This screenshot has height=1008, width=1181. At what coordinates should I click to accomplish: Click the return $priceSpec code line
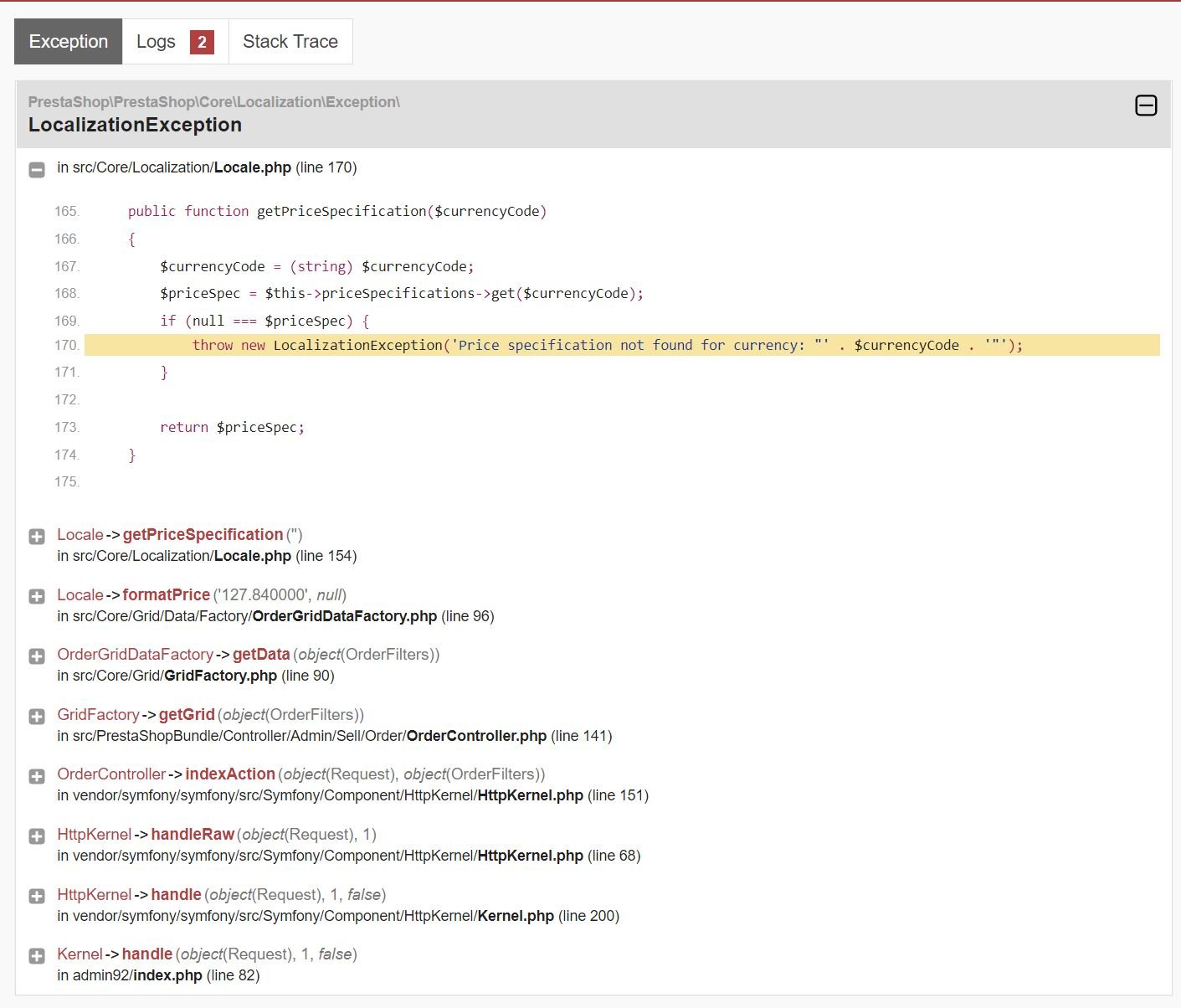(x=233, y=427)
